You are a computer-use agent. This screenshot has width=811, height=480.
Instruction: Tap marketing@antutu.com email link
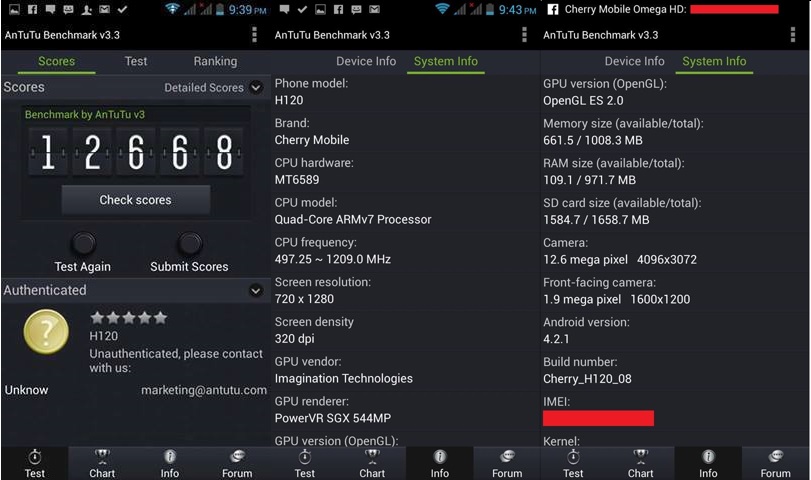coord(204,390)
